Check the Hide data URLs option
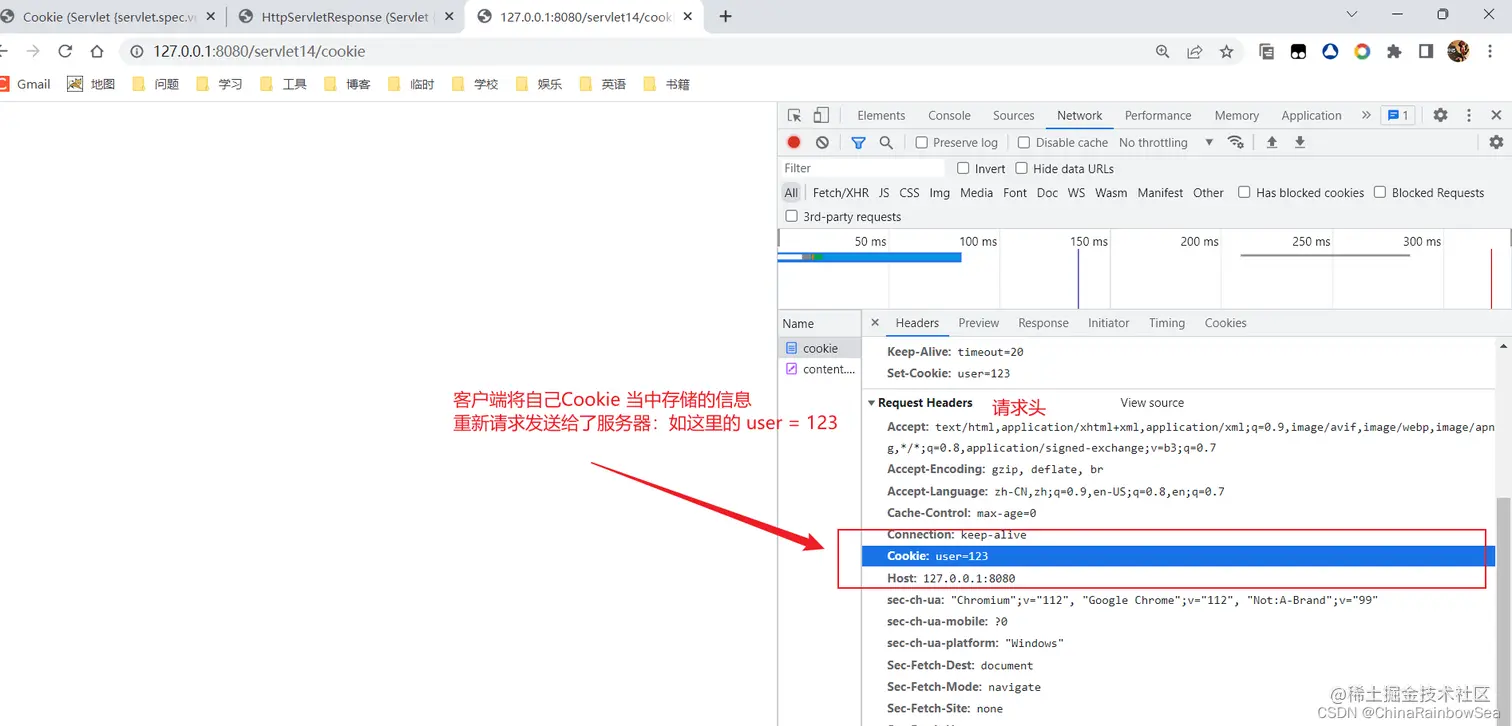 pyautogui.click(x=1021, y=168)
